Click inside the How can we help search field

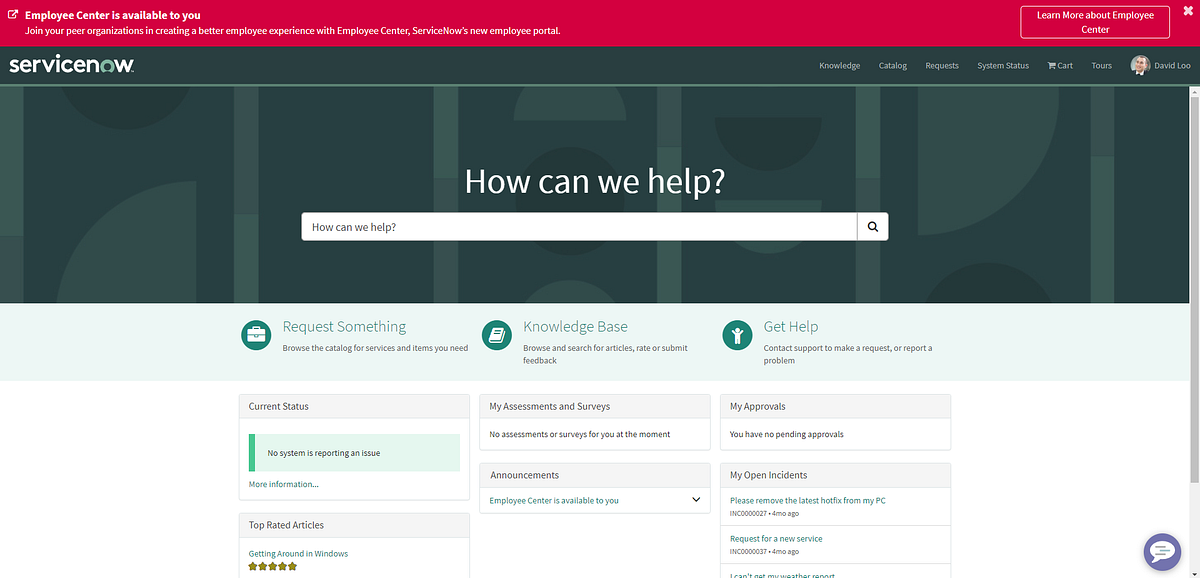pyautogui.click(x=578, y=226)
